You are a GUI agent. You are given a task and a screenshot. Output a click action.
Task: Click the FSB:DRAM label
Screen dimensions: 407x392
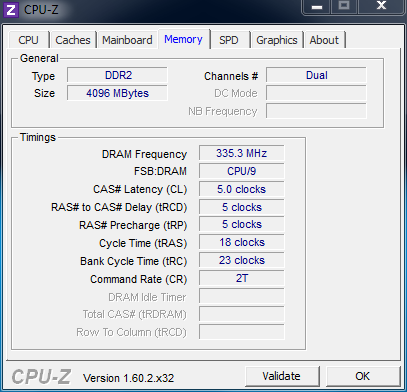point(160,171)
